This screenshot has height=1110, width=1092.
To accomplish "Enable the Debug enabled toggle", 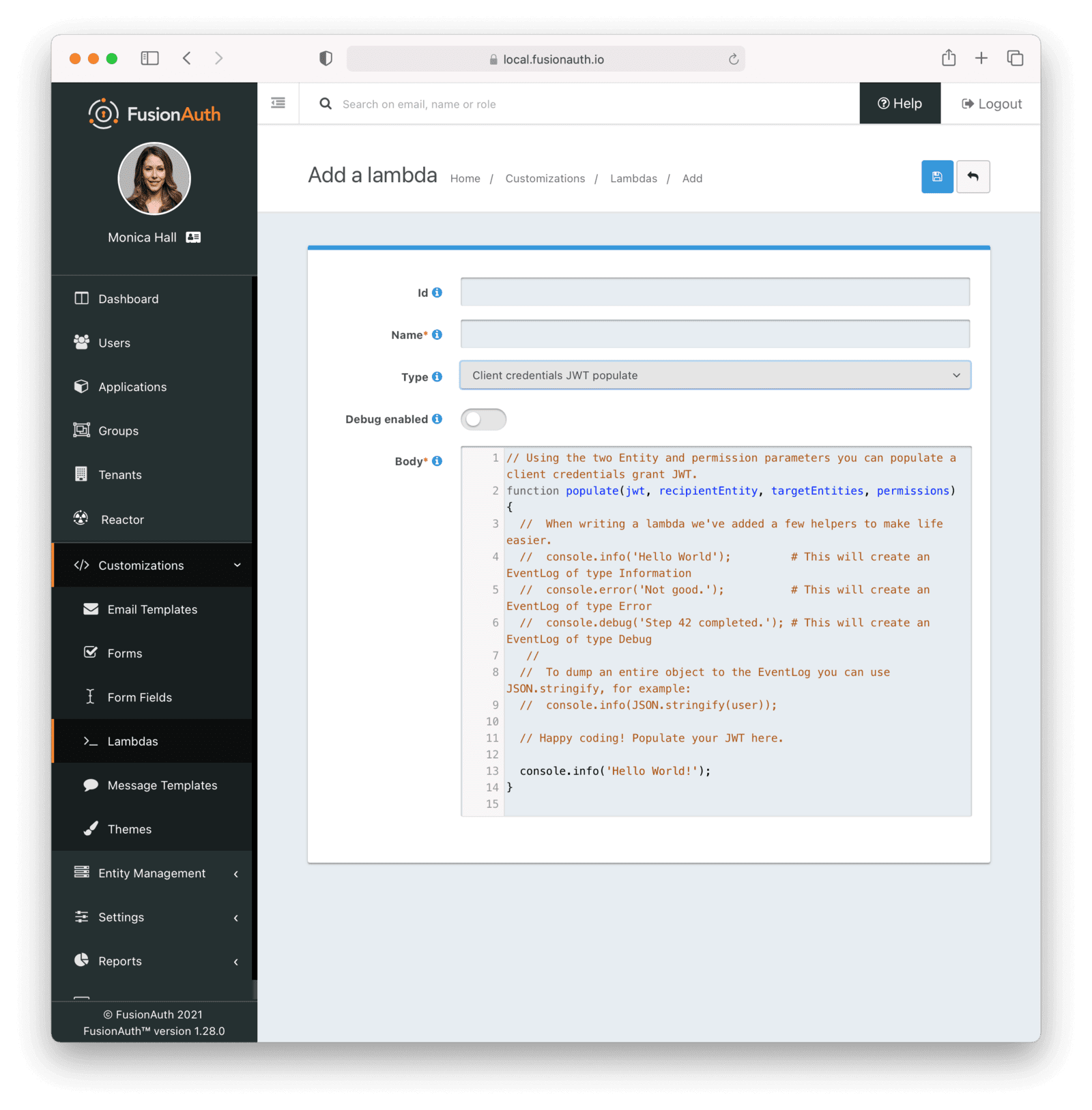I will (483, 419).
